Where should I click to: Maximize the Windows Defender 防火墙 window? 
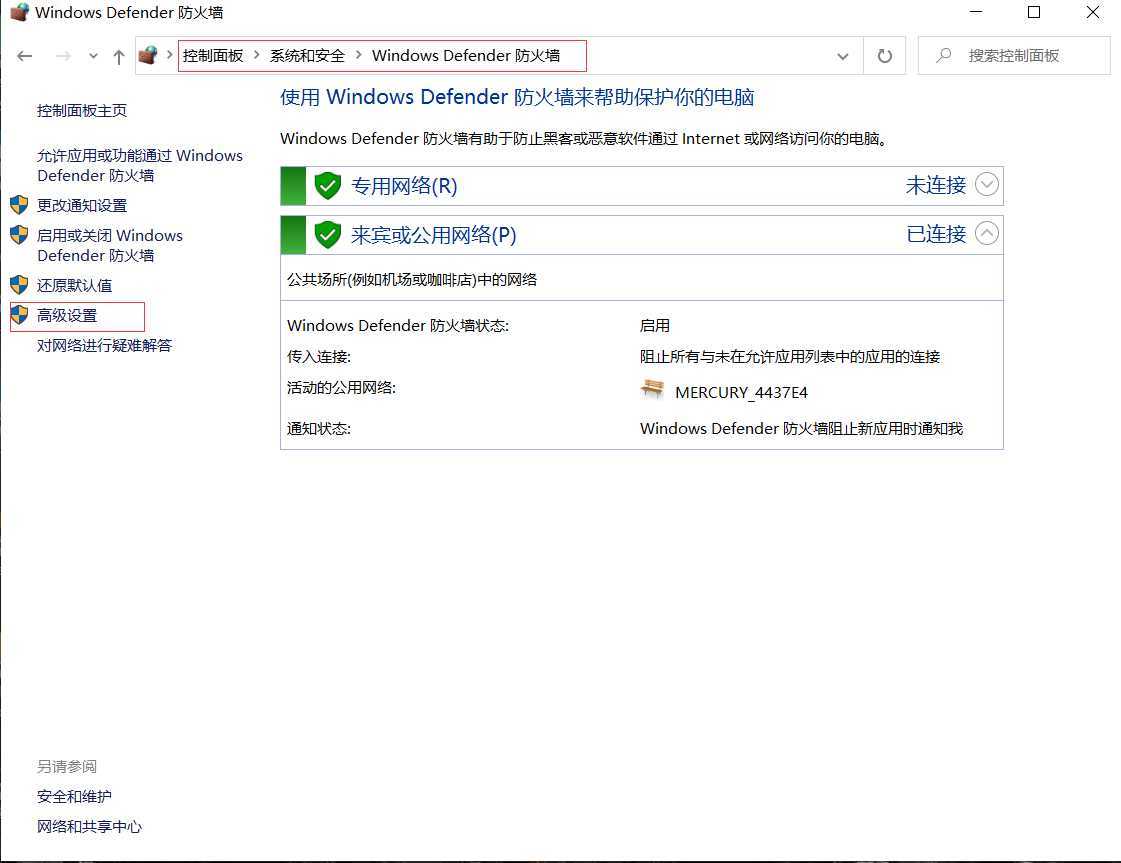(x=1034, y=12)
